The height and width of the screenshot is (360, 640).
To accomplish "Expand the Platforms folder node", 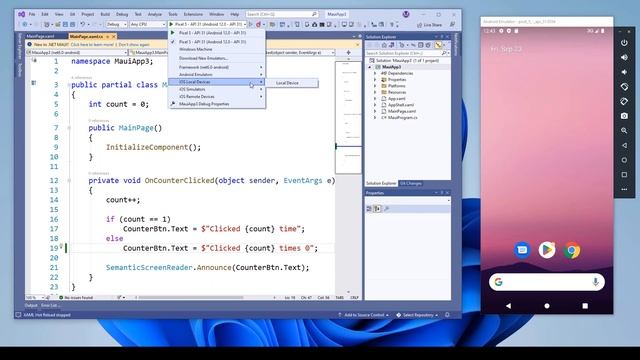I will click(375, 86).
